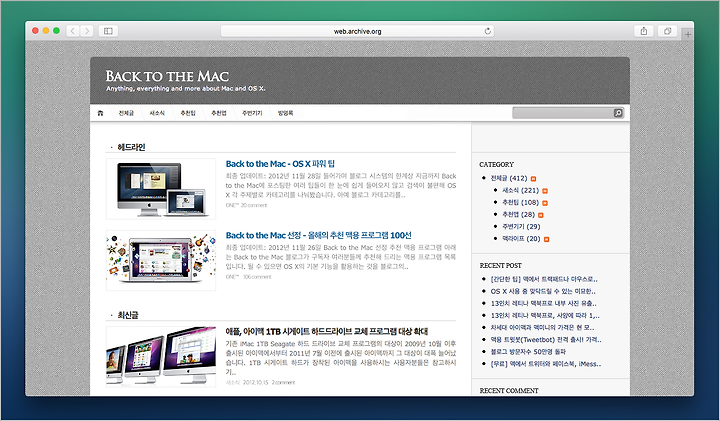720x421 pixels.
Task: Go forward with Safari's forward arrow
Action: [x=87, y=31]
